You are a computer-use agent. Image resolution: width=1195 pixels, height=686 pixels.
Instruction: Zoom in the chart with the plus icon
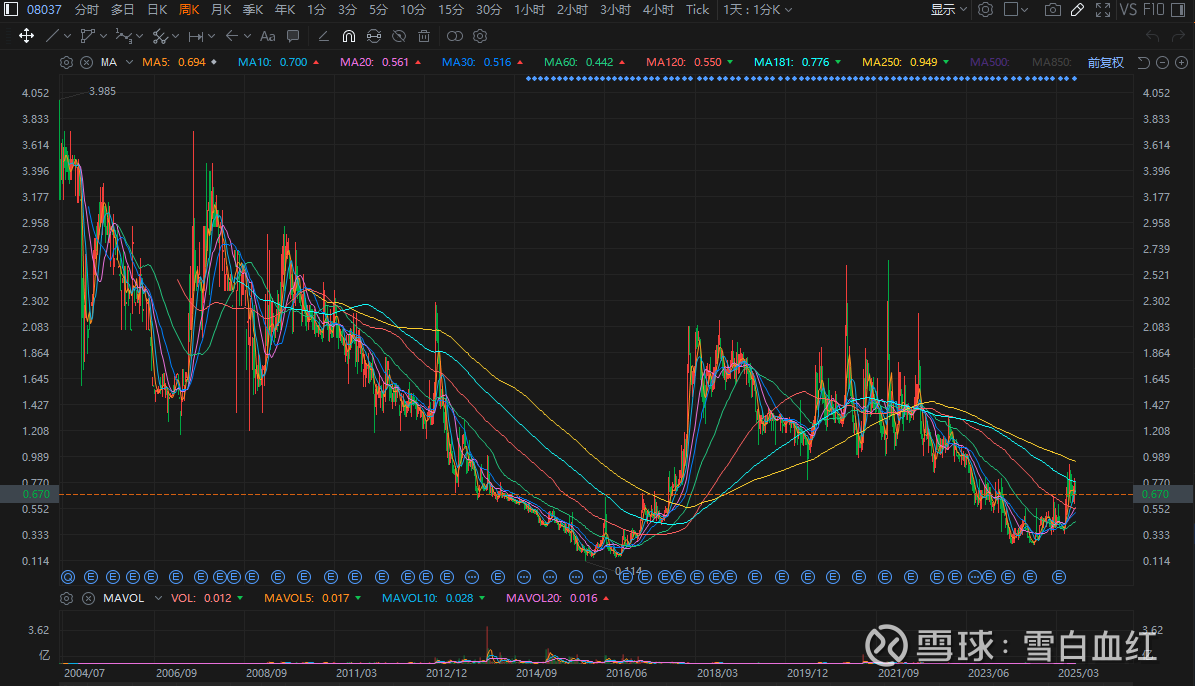point(1181,63)
